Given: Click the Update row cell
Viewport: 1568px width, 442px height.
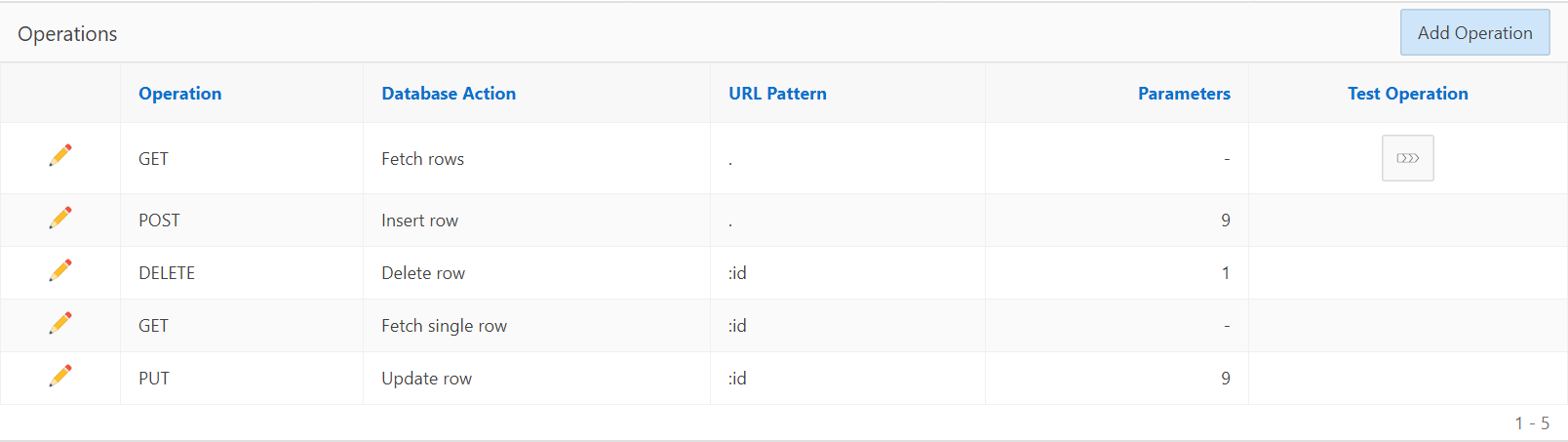Looking at the screenshot, I should pyautogui.click(x=426, y=379).
